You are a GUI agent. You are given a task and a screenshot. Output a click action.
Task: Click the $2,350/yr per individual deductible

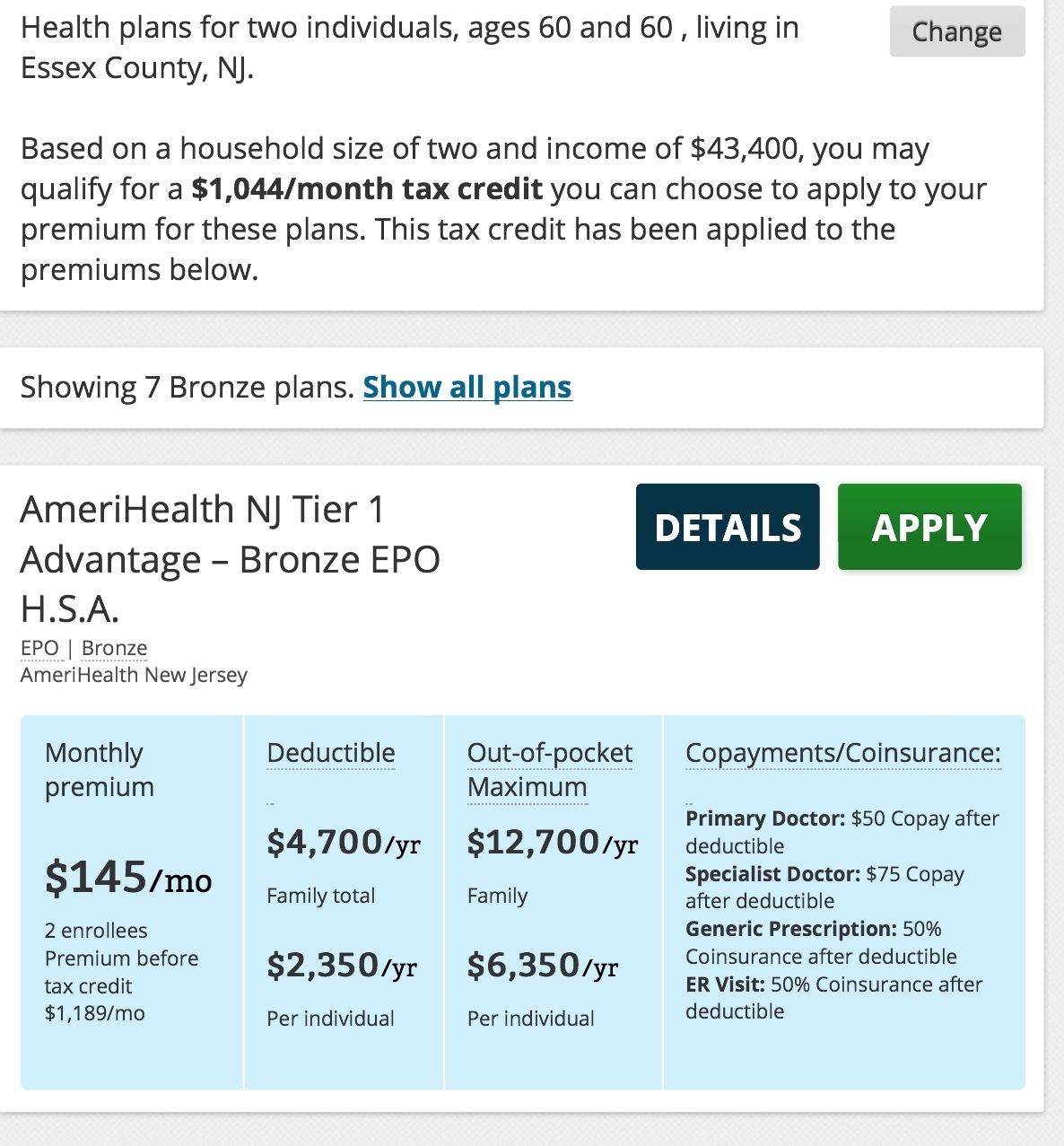[x=341, y=965]
